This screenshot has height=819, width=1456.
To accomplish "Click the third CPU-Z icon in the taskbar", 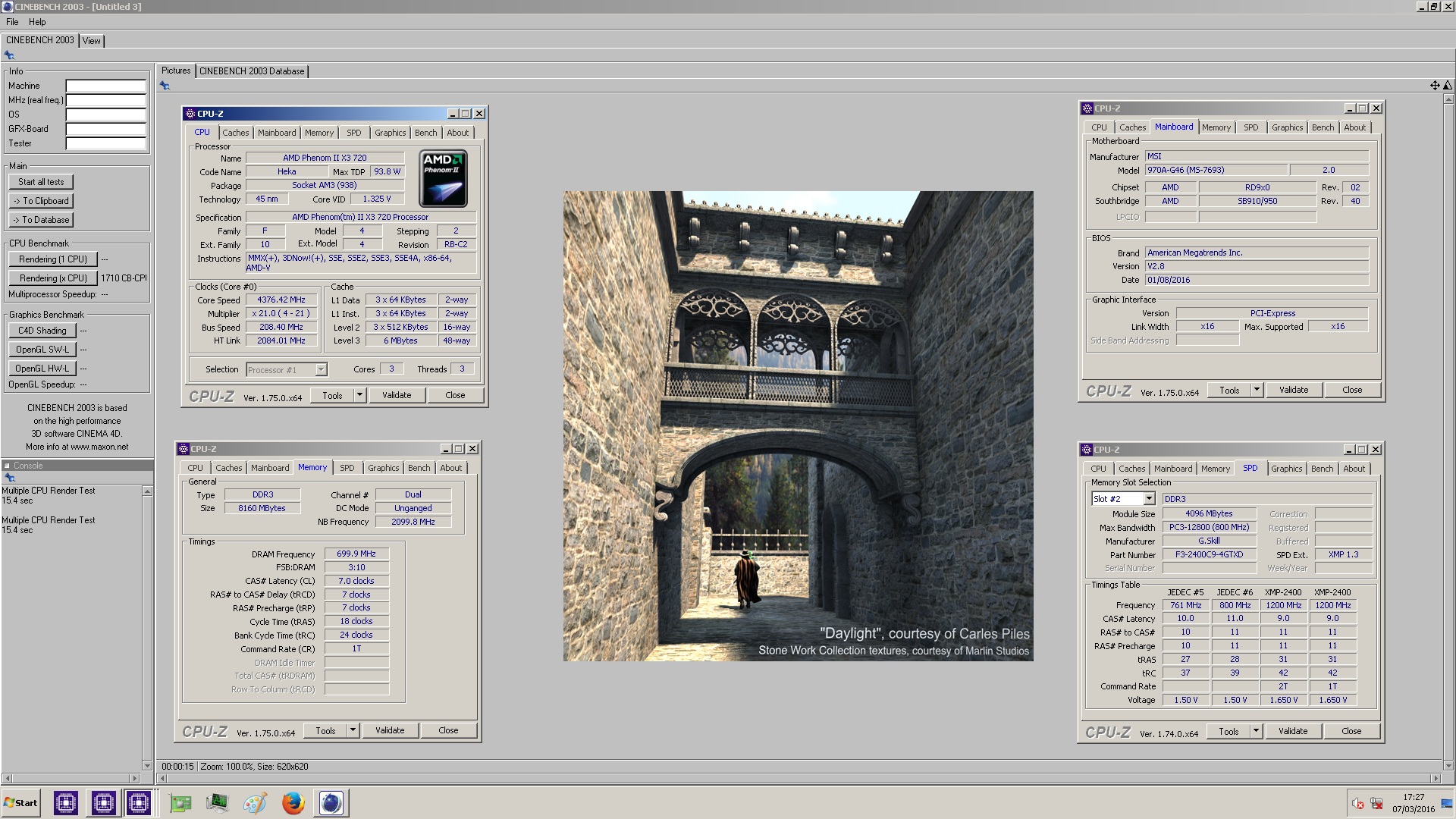I will point(138,802).
